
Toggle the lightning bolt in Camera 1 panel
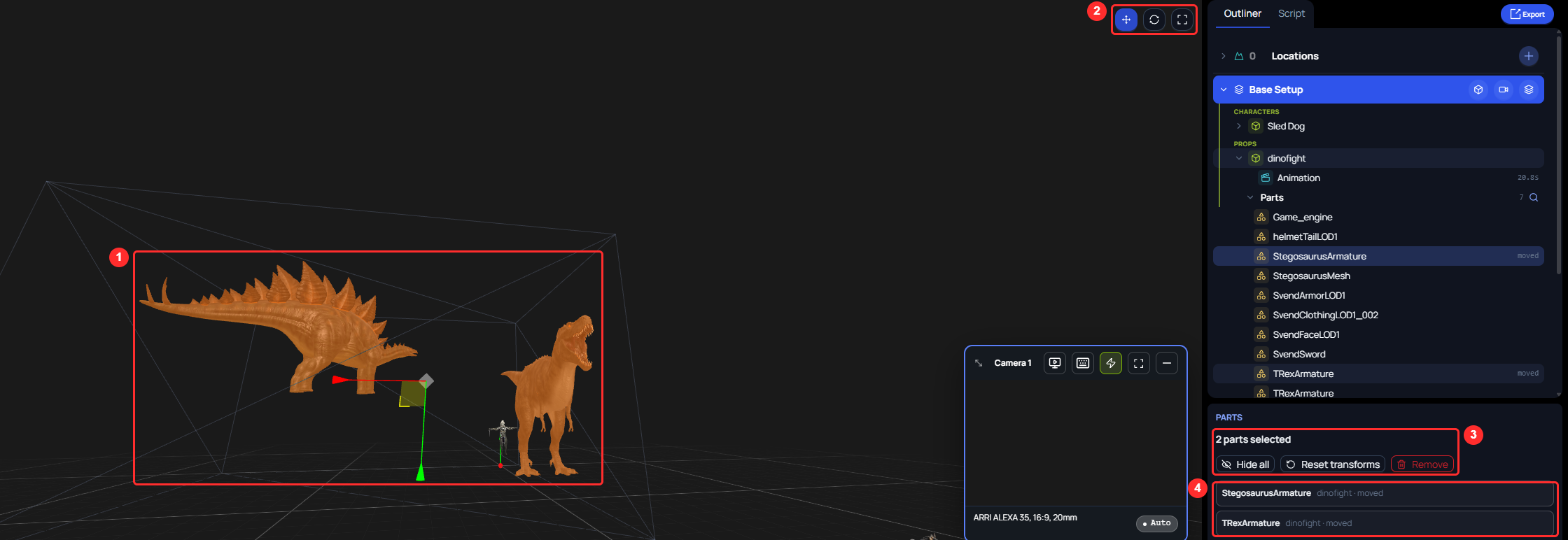[x=1111, y=363]
